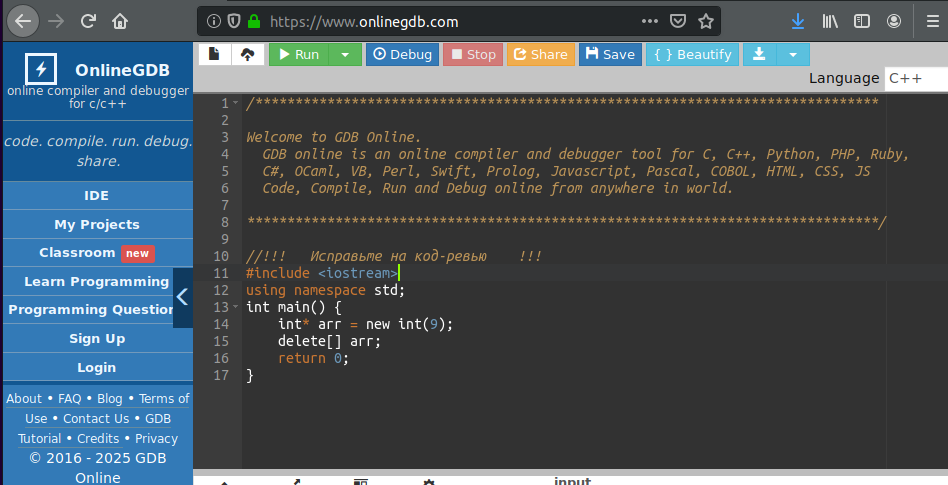
Task: Click line number 10 in the gutter
Action: tap(221, 256)
